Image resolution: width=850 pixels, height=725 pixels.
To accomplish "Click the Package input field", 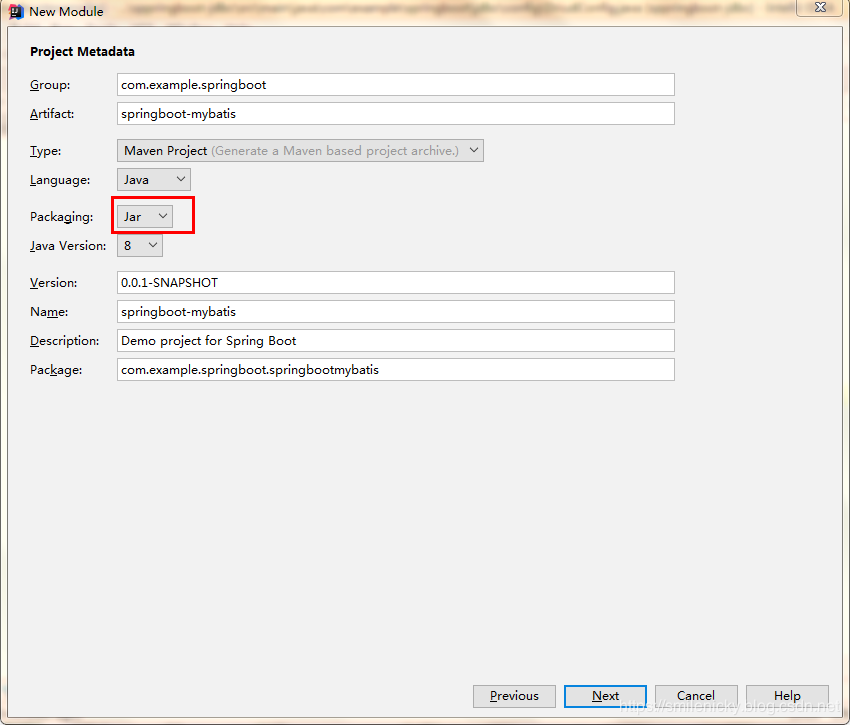I will click(396, 370).
